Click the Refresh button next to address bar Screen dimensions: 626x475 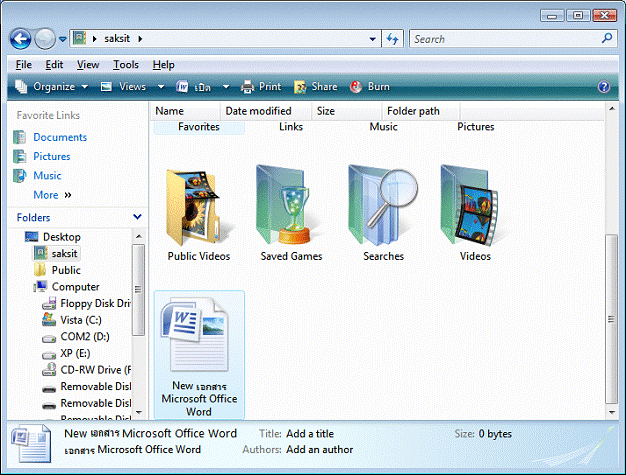[x=392, y=39]
